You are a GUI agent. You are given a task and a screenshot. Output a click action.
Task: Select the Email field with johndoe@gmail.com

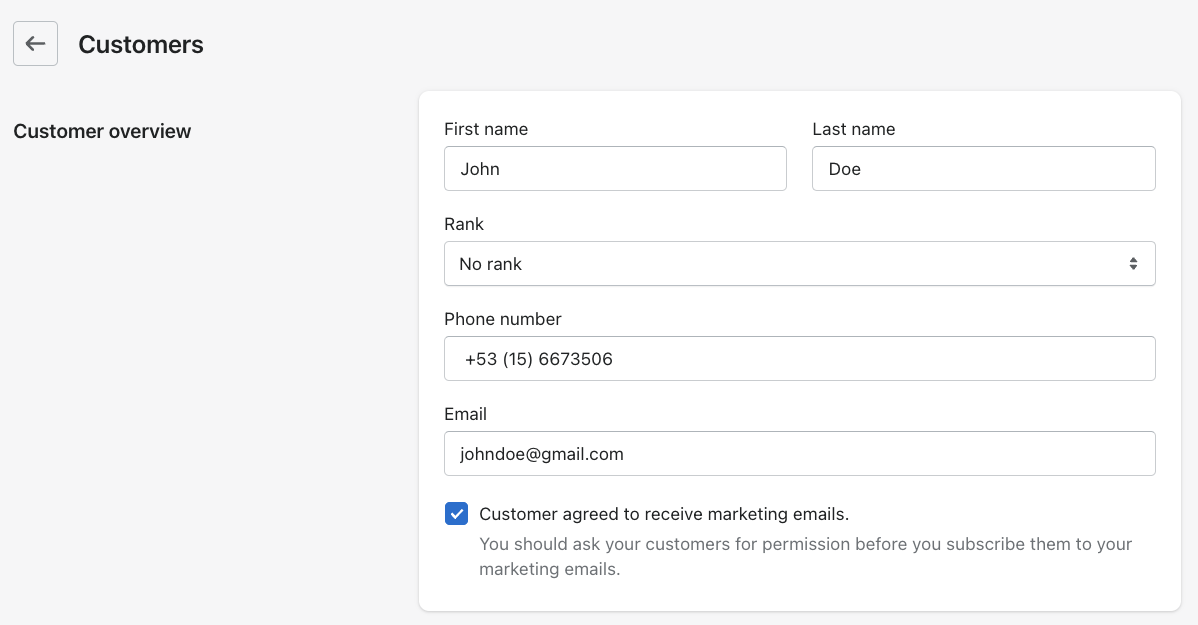(x=798, y=454)
